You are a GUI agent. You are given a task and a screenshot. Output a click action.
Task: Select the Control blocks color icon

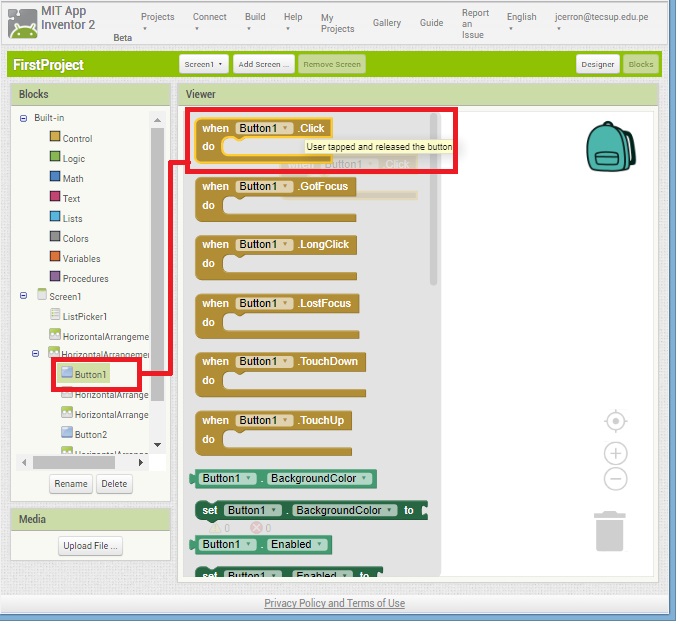point(55,137)
